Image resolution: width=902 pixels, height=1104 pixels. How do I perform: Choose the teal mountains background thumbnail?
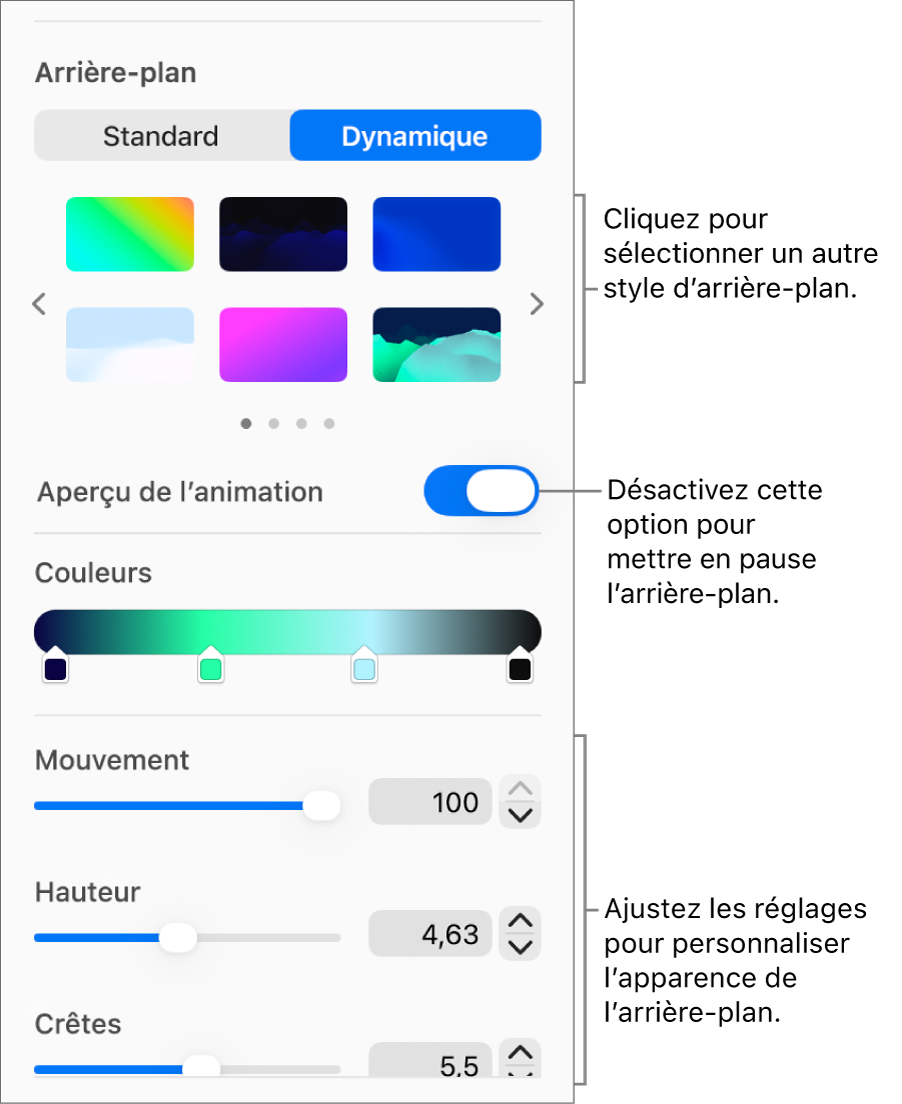pos(437,345)
